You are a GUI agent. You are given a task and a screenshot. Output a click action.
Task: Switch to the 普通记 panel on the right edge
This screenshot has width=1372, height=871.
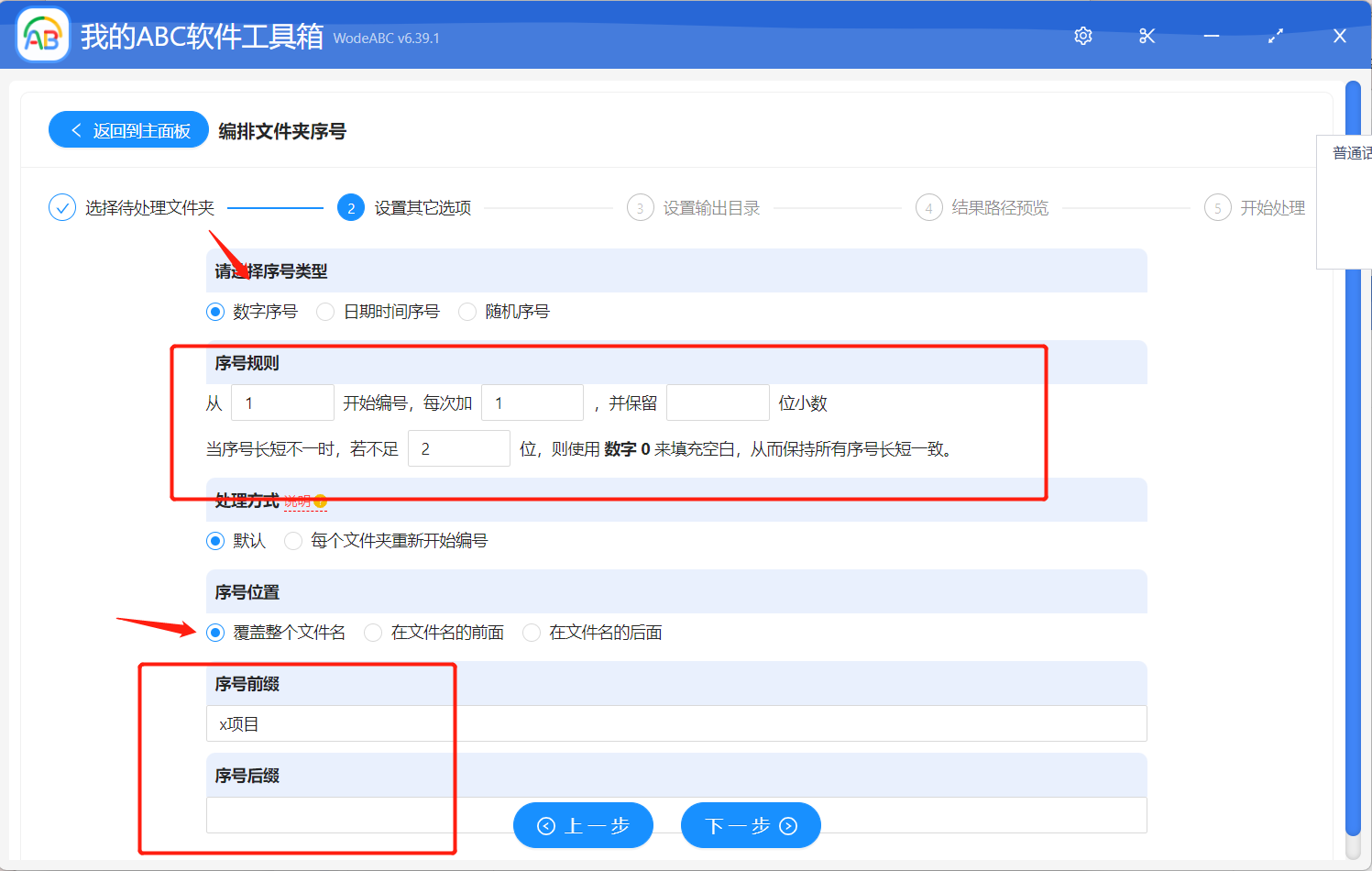coord(1347,152)
